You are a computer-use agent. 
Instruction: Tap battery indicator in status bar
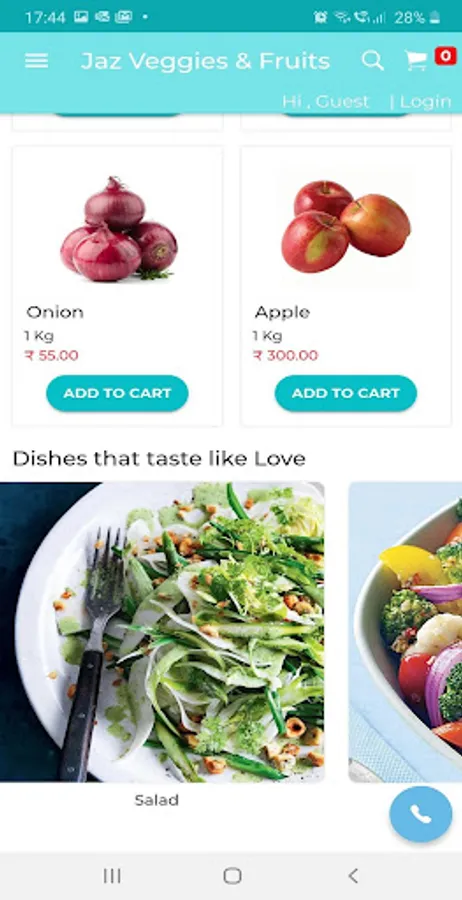[435, 17]
